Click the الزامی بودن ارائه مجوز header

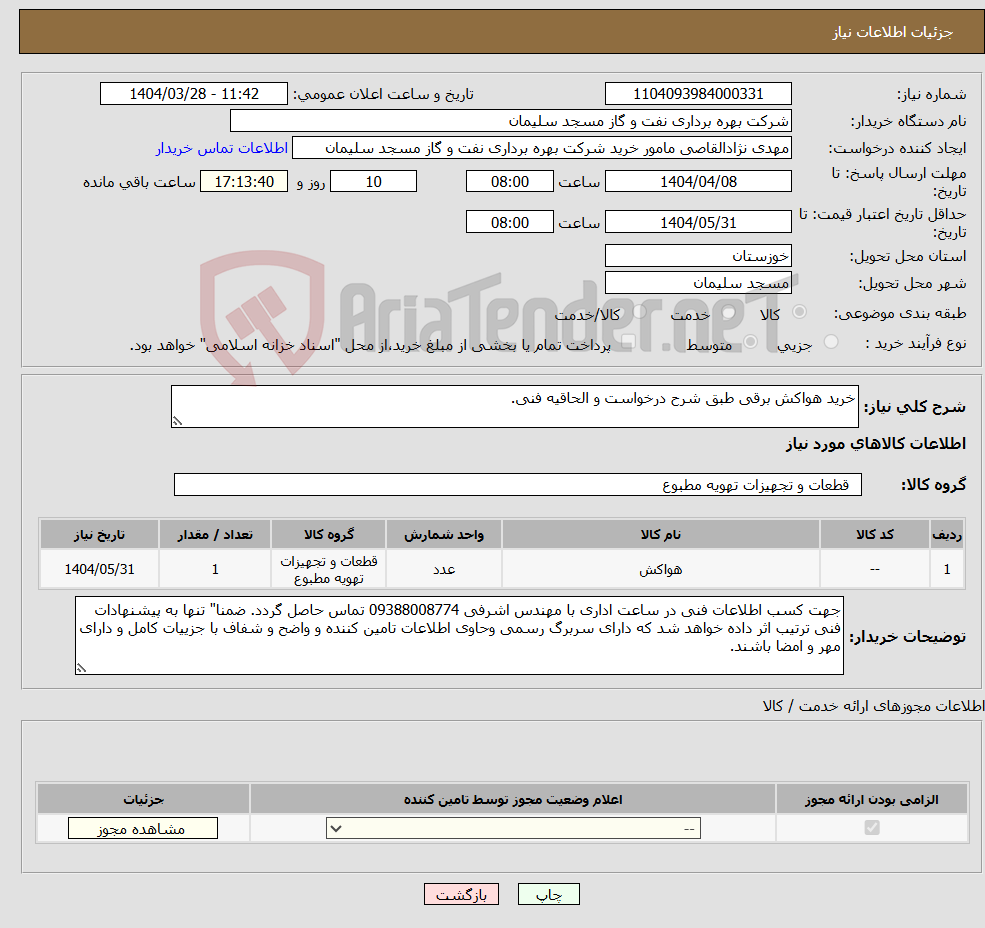click(x=872, y=799)
